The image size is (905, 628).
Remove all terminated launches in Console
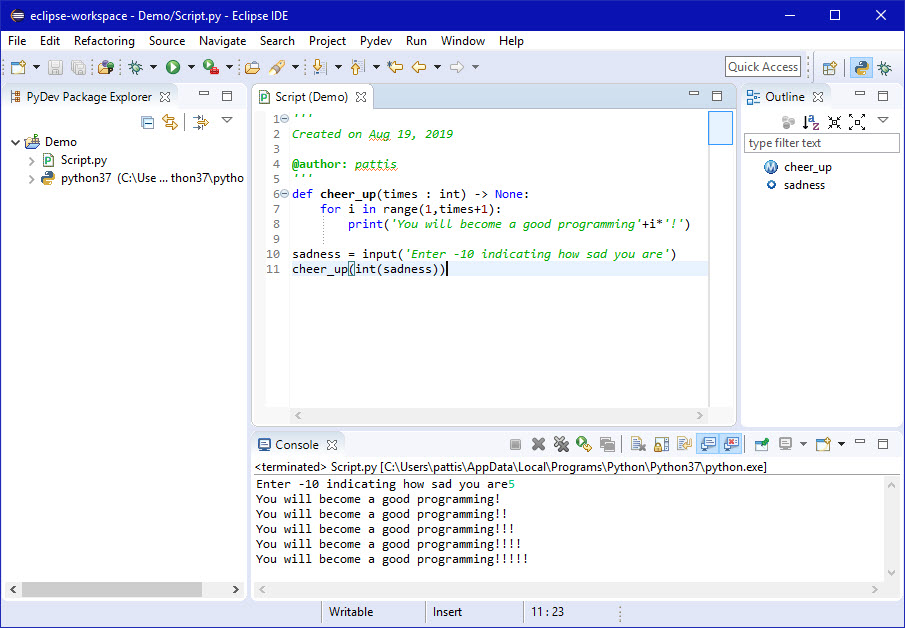561,444
